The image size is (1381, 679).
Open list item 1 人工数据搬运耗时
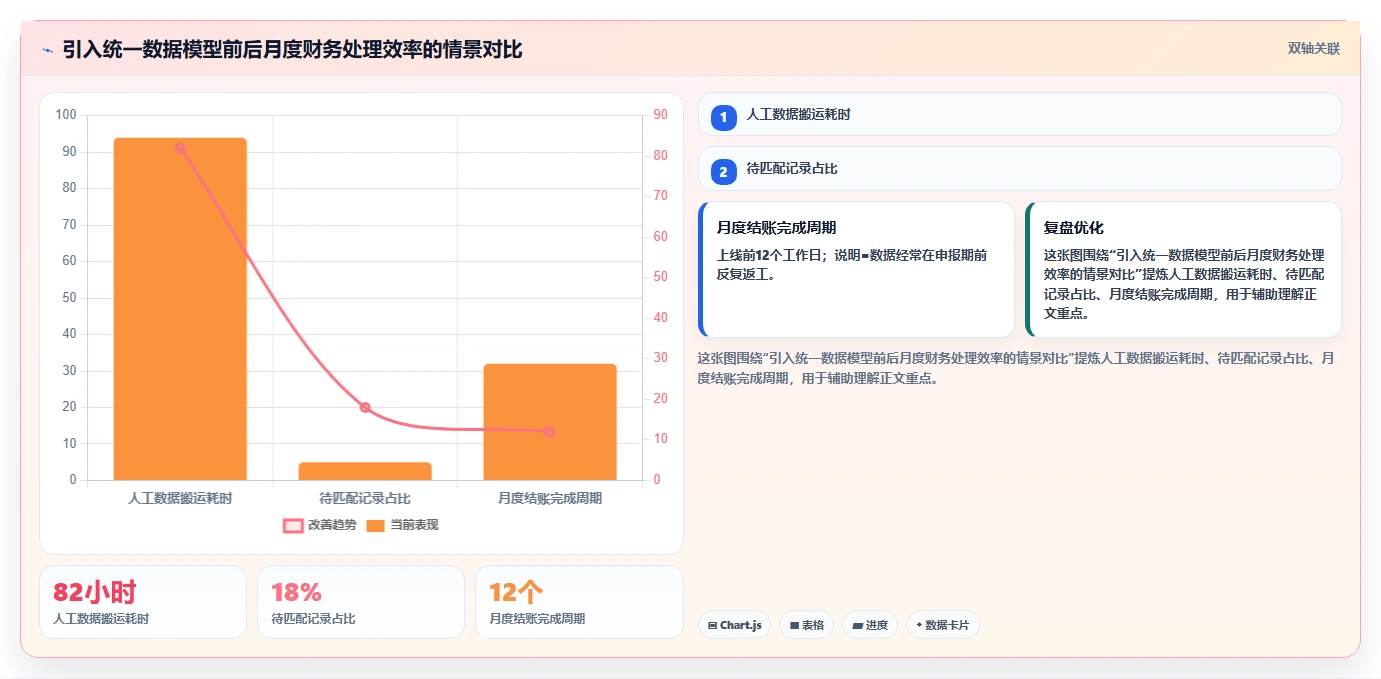[1019, 114]
